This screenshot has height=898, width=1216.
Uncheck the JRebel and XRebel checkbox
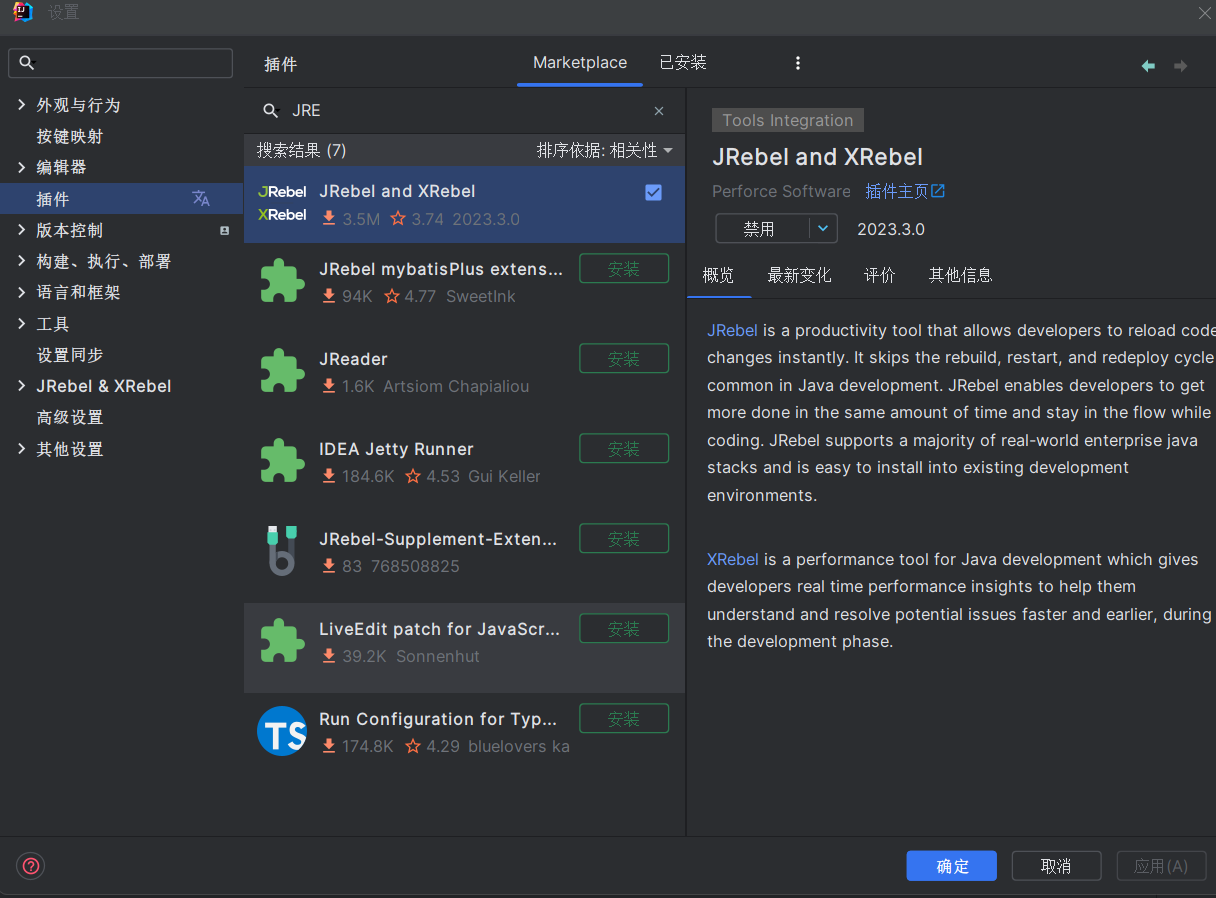pyautogui.click(x=653, y=192)
